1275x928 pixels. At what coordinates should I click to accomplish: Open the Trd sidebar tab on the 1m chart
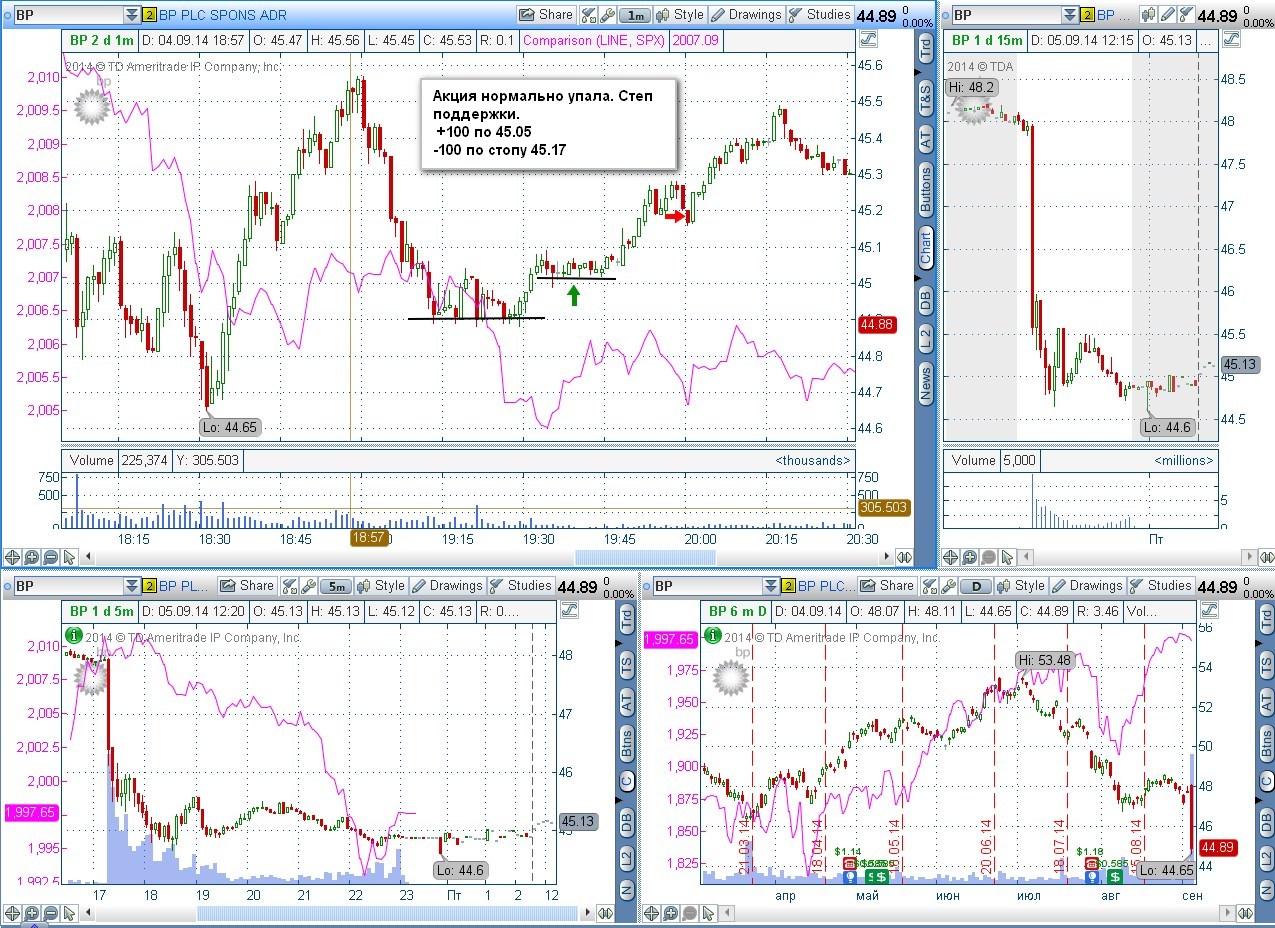[925, 46]
